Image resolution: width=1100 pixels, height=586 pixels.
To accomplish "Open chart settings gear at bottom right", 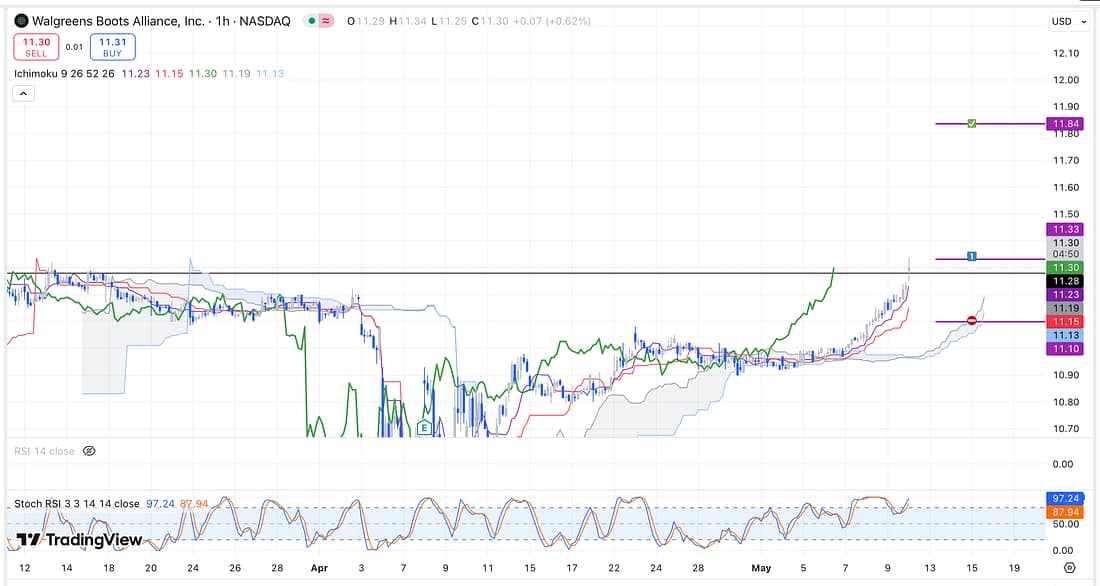I will click(1069, 568).
